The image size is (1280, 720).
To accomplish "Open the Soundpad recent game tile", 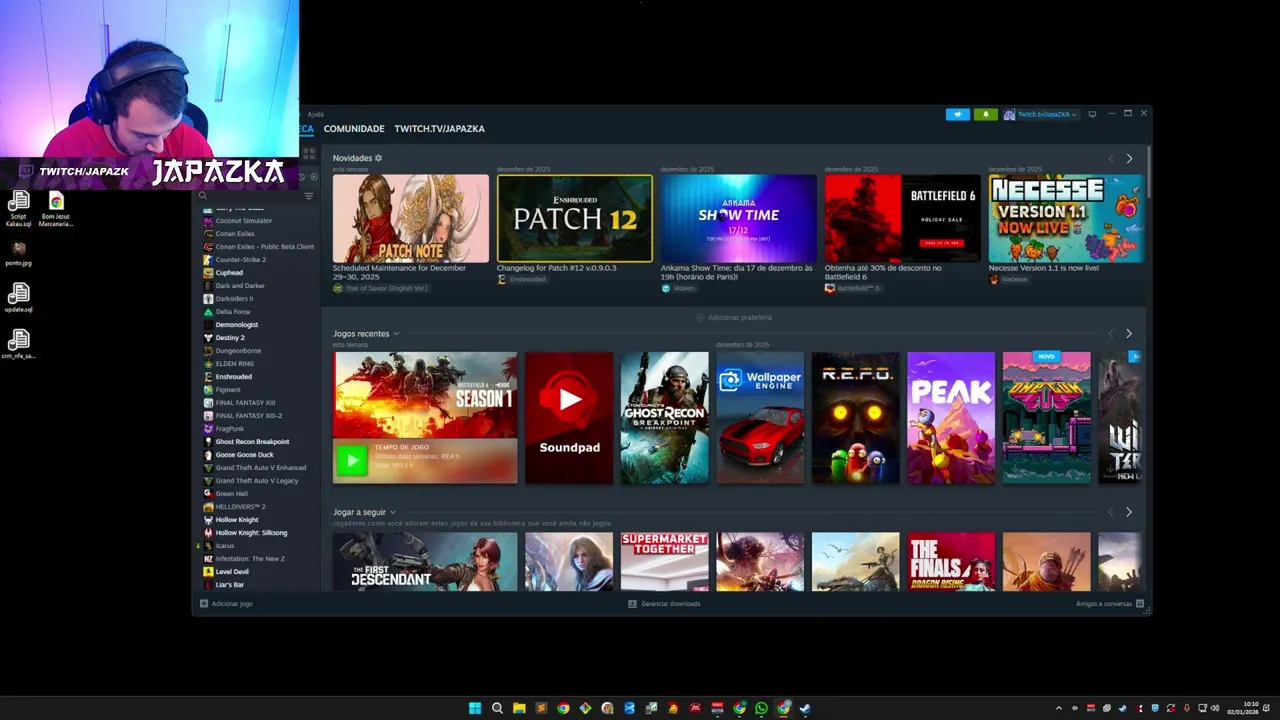I will coord(569,417).
